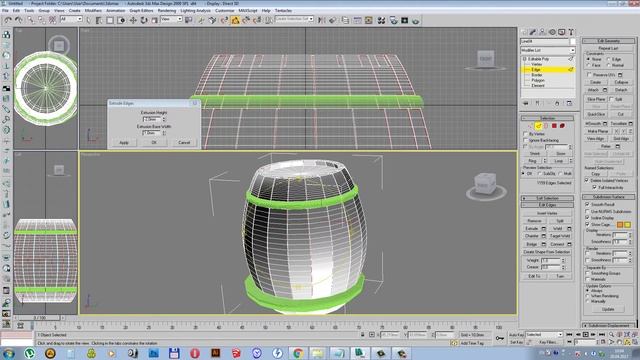
Task: Click the orange Show Cage color swatch
Action: coord(620,224)
